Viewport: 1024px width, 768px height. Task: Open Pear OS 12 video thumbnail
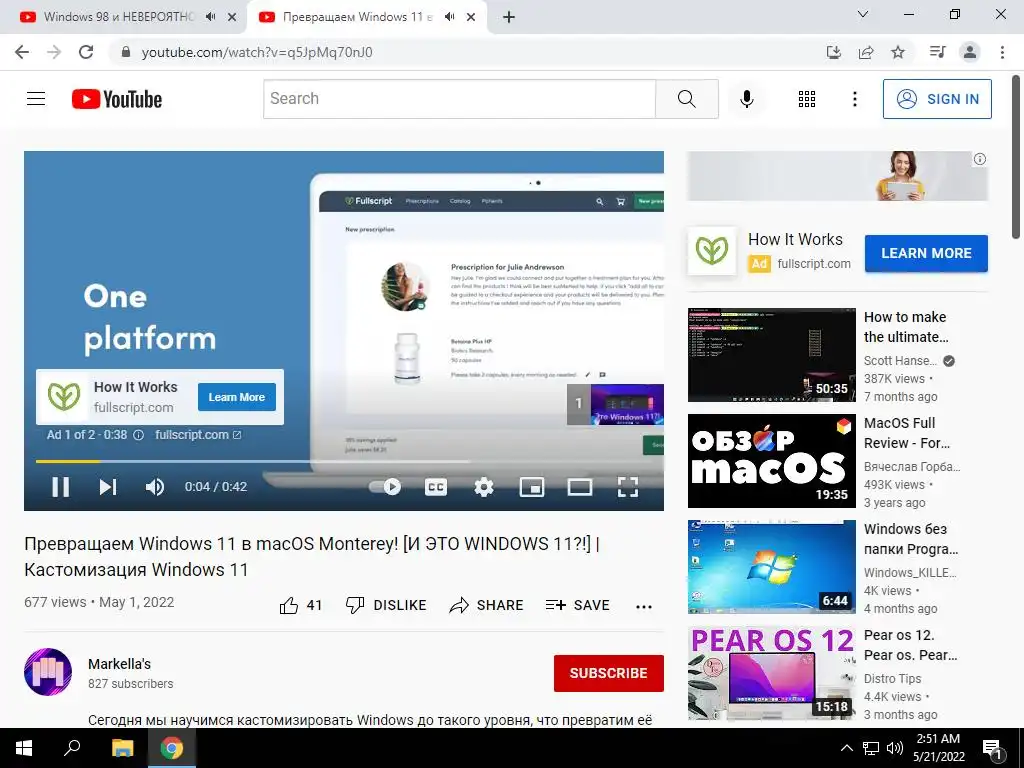[x=771, y=673]
